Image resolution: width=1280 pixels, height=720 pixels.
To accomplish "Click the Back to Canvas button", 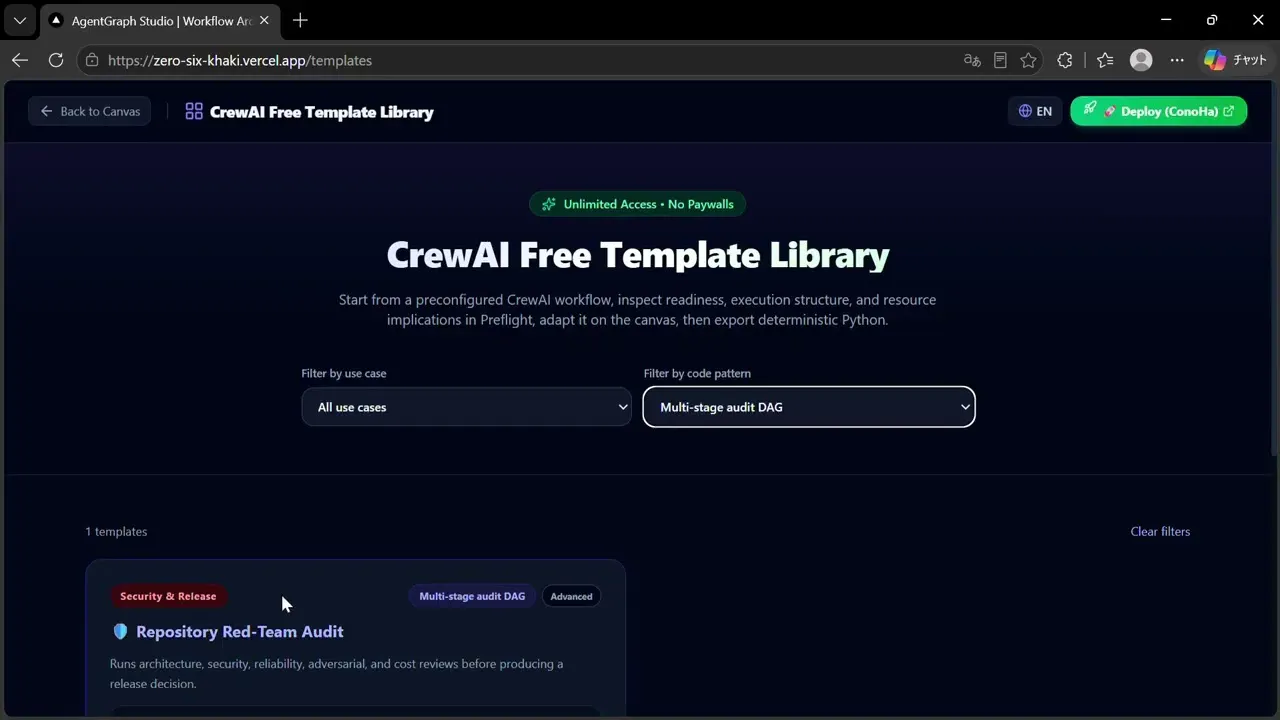I will [90, 111].
